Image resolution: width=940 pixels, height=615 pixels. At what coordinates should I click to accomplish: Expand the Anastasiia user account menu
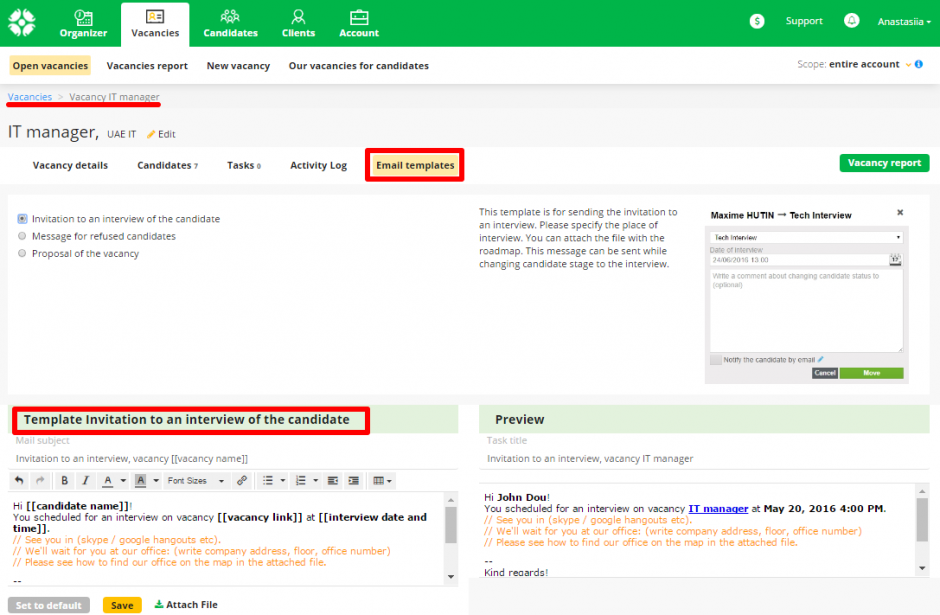click(903, 21)
